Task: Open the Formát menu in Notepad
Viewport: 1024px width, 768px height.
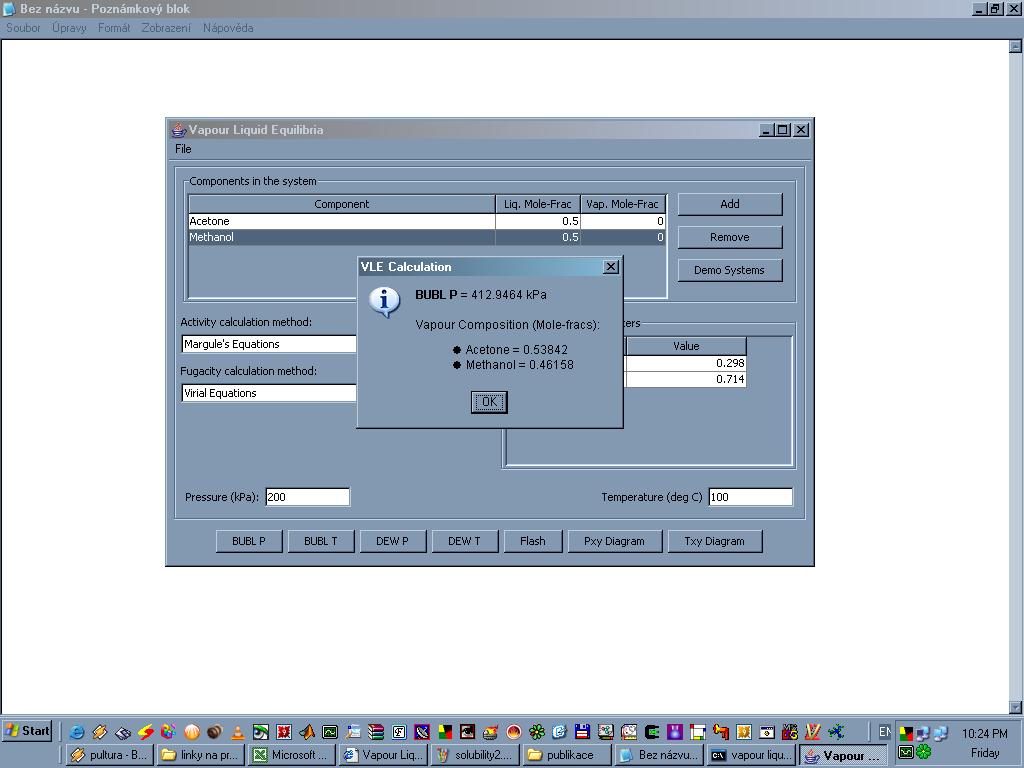Action: click(x=114, y=27)
